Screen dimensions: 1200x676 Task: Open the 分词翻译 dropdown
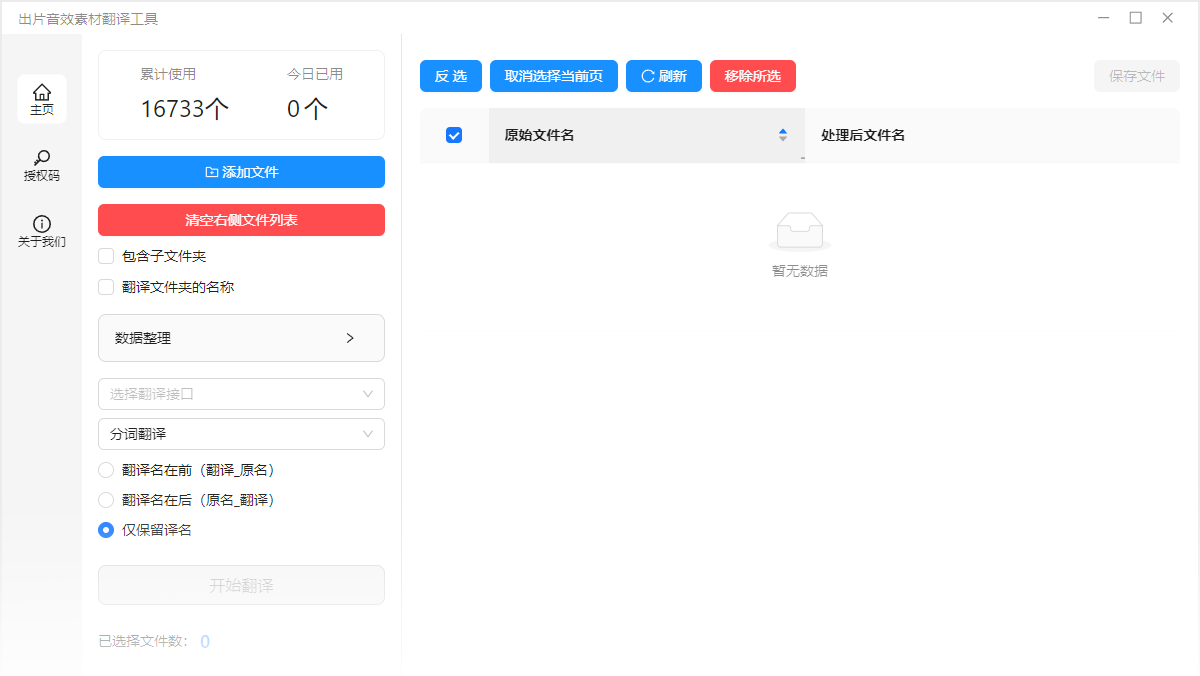(x=241, y=434)
